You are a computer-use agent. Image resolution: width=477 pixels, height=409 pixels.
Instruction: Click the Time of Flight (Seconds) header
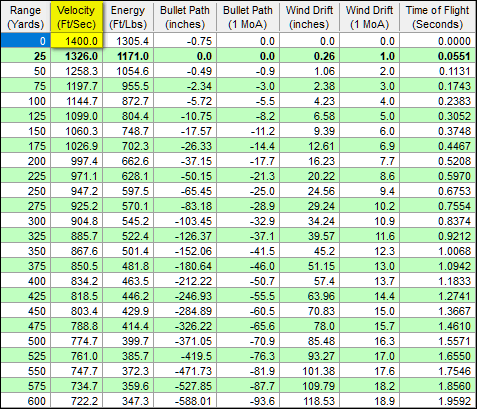click(x=438, y=17)
